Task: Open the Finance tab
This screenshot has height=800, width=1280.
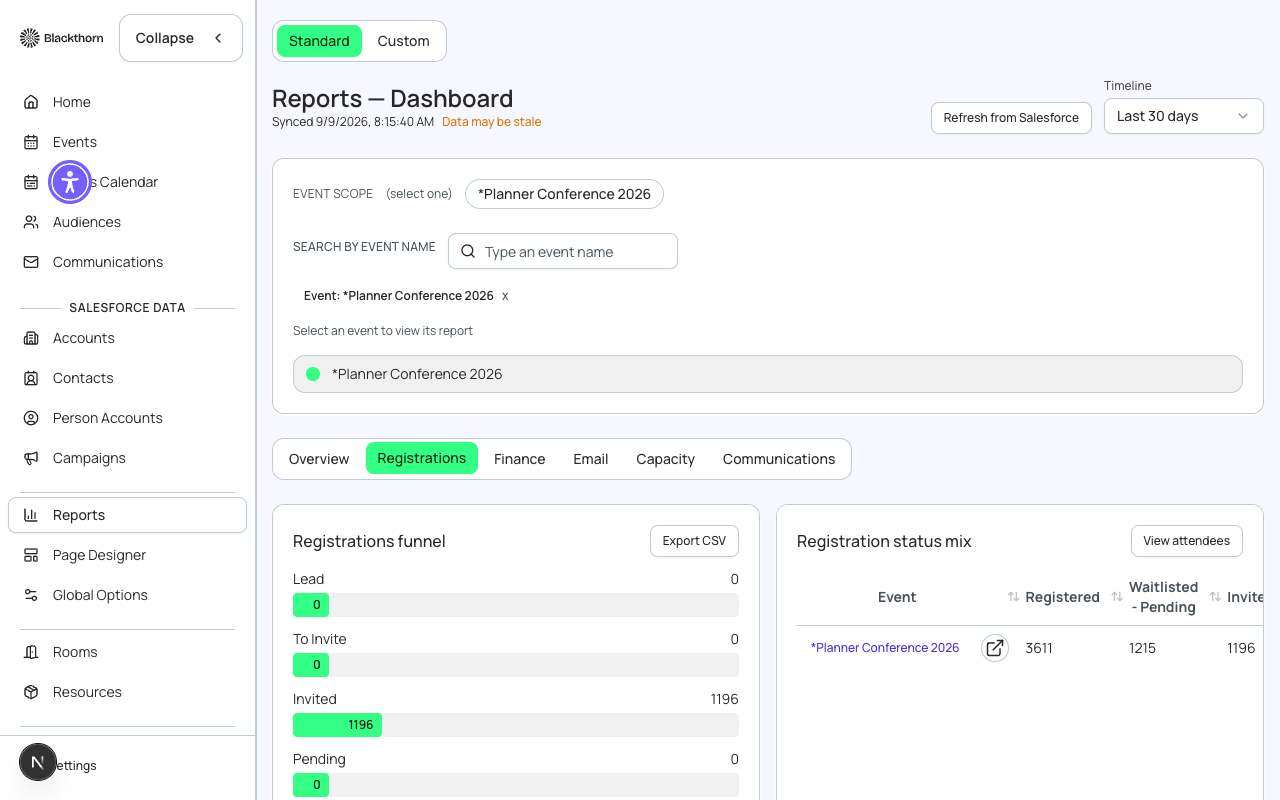Action: click(x=519, y=459)
